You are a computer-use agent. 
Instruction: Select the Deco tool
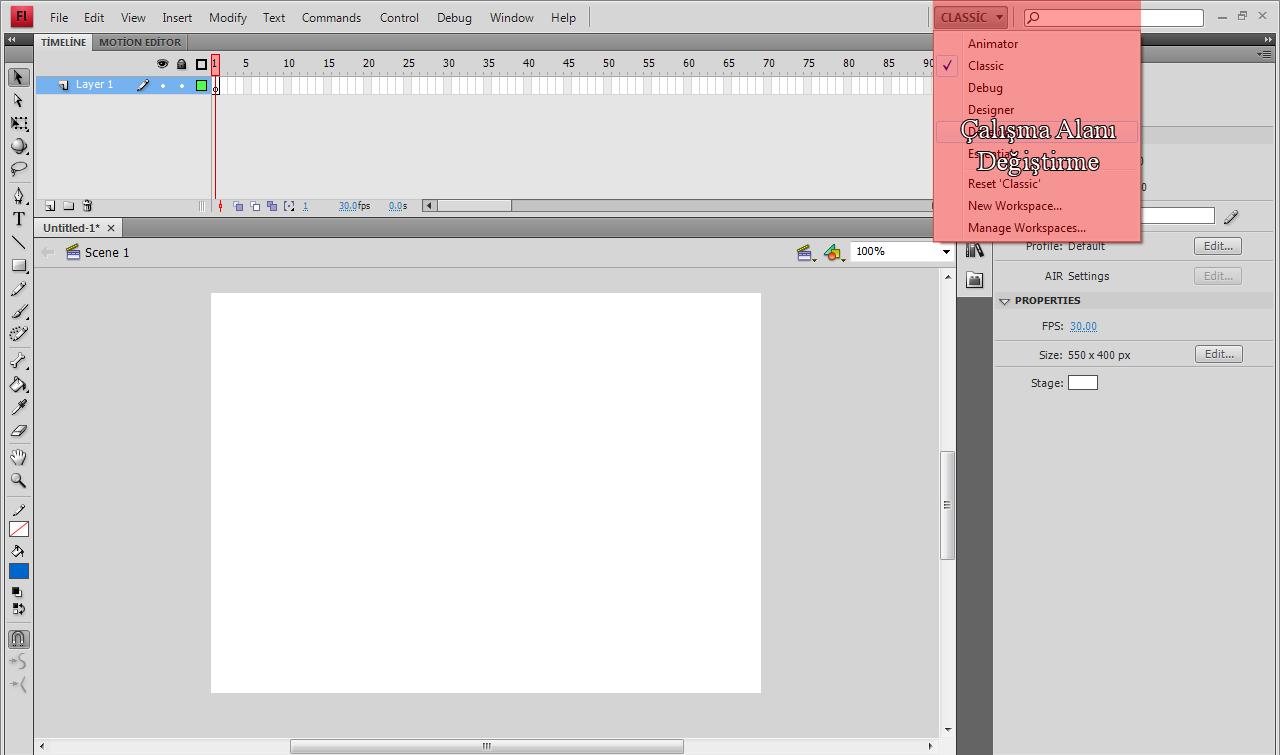point(18,334)
